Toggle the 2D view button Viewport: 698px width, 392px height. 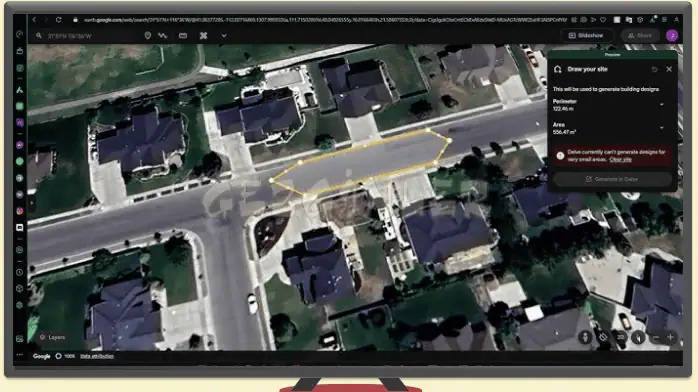(621, 337)
